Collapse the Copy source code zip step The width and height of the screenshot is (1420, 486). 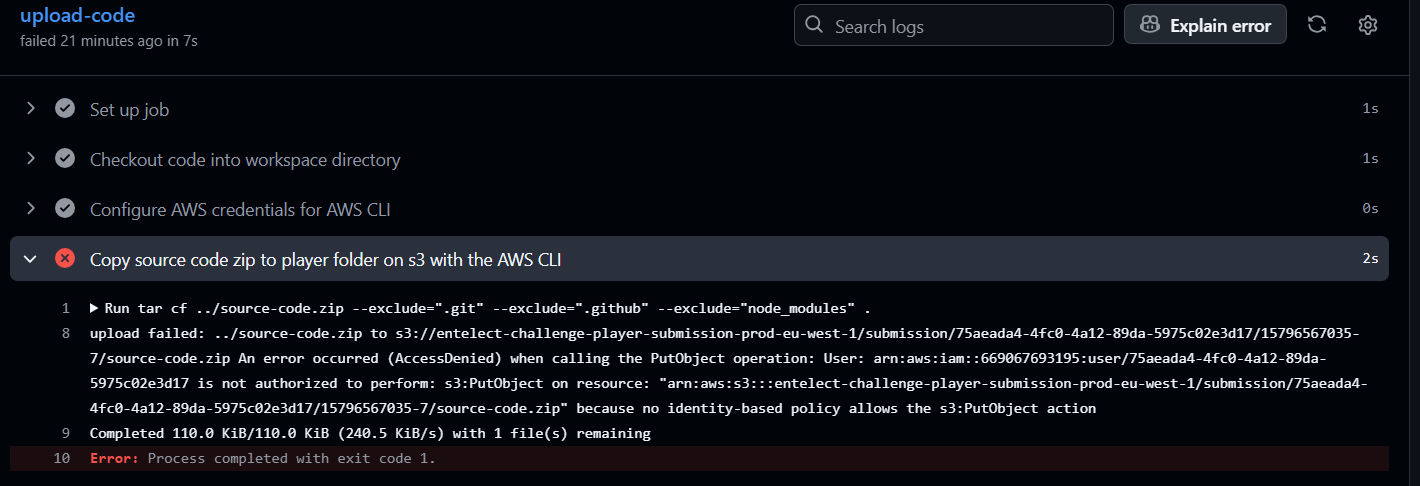pyautogui.click(x=30, y=259)
